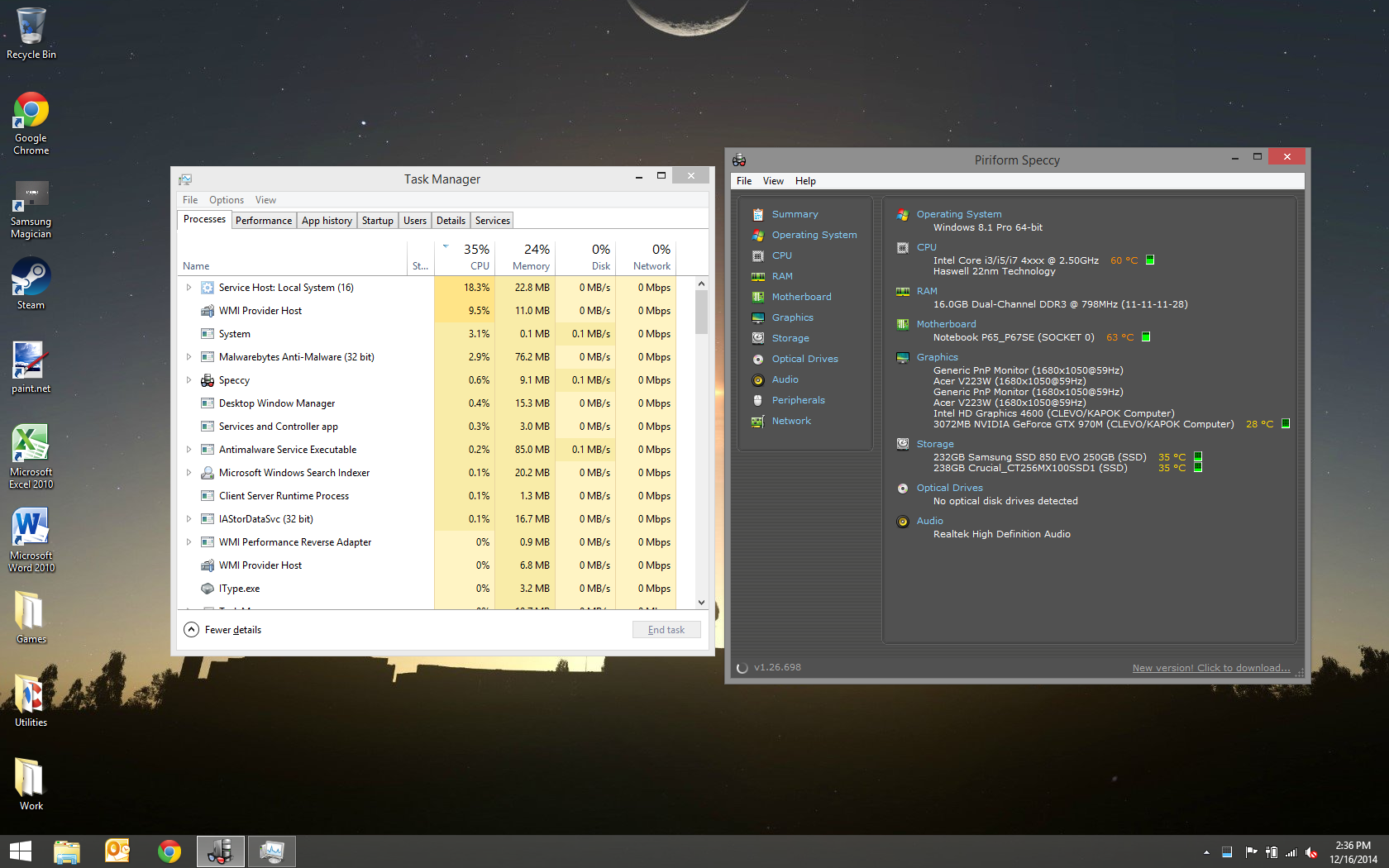The width and height of the screenshot is (1389, 868).
Task: Open Speccy Help menu
Action: coord(805,181)
